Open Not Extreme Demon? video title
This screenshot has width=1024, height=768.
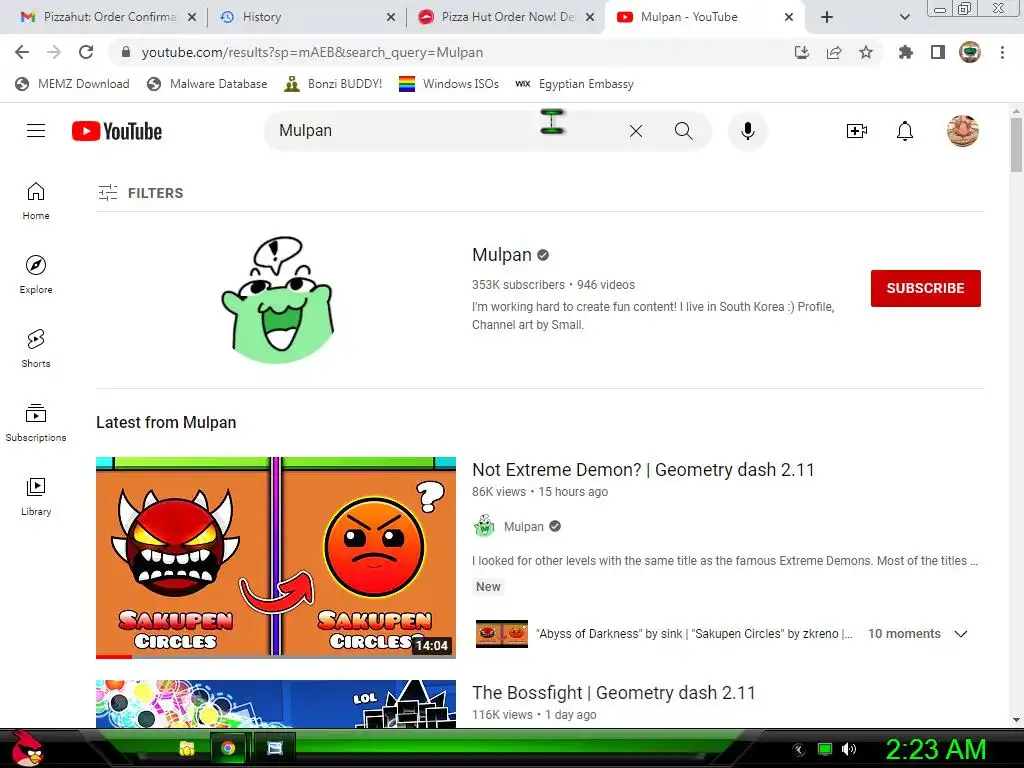tap(643, 470)
